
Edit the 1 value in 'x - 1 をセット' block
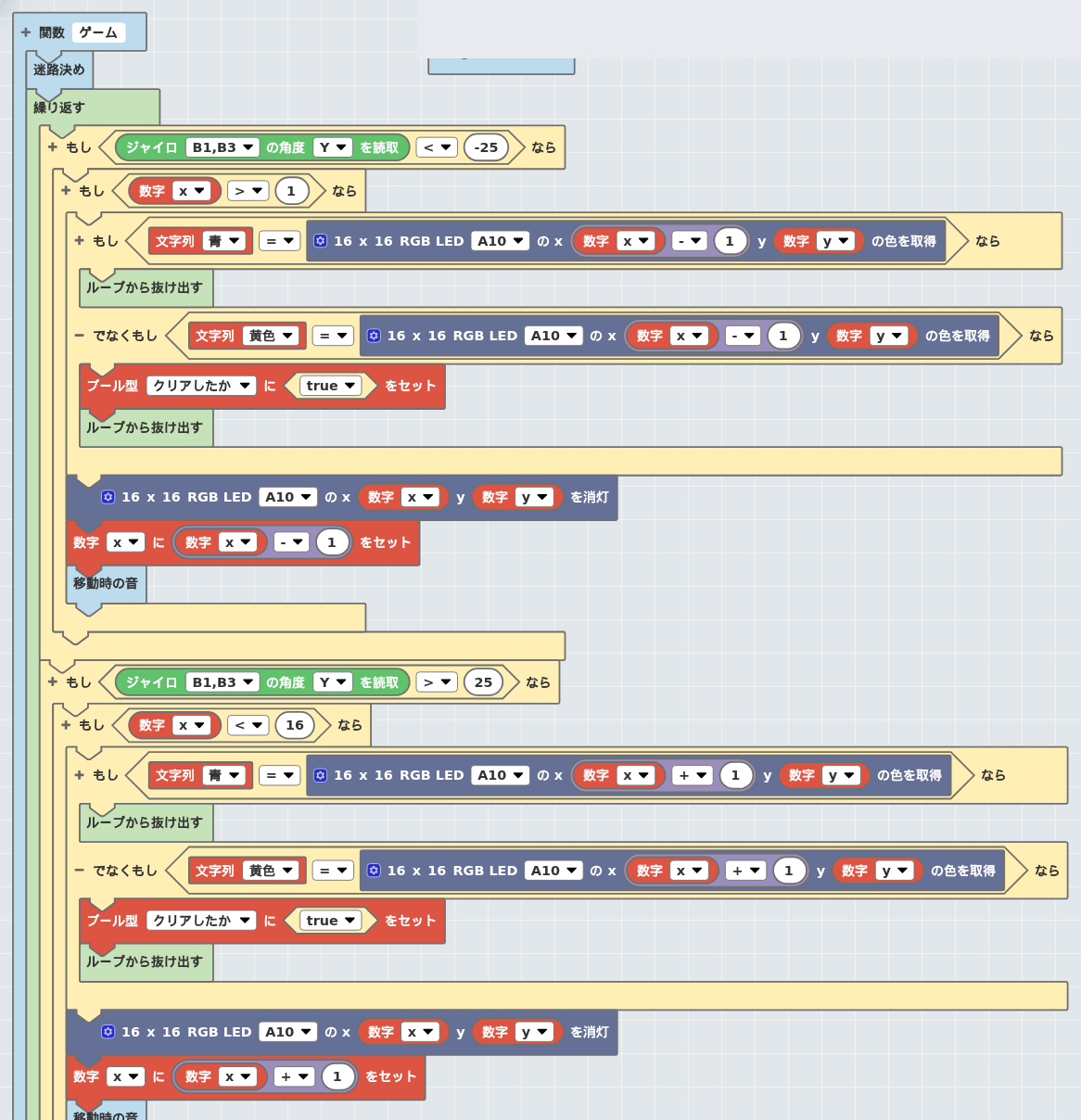(x=332, y=542)
